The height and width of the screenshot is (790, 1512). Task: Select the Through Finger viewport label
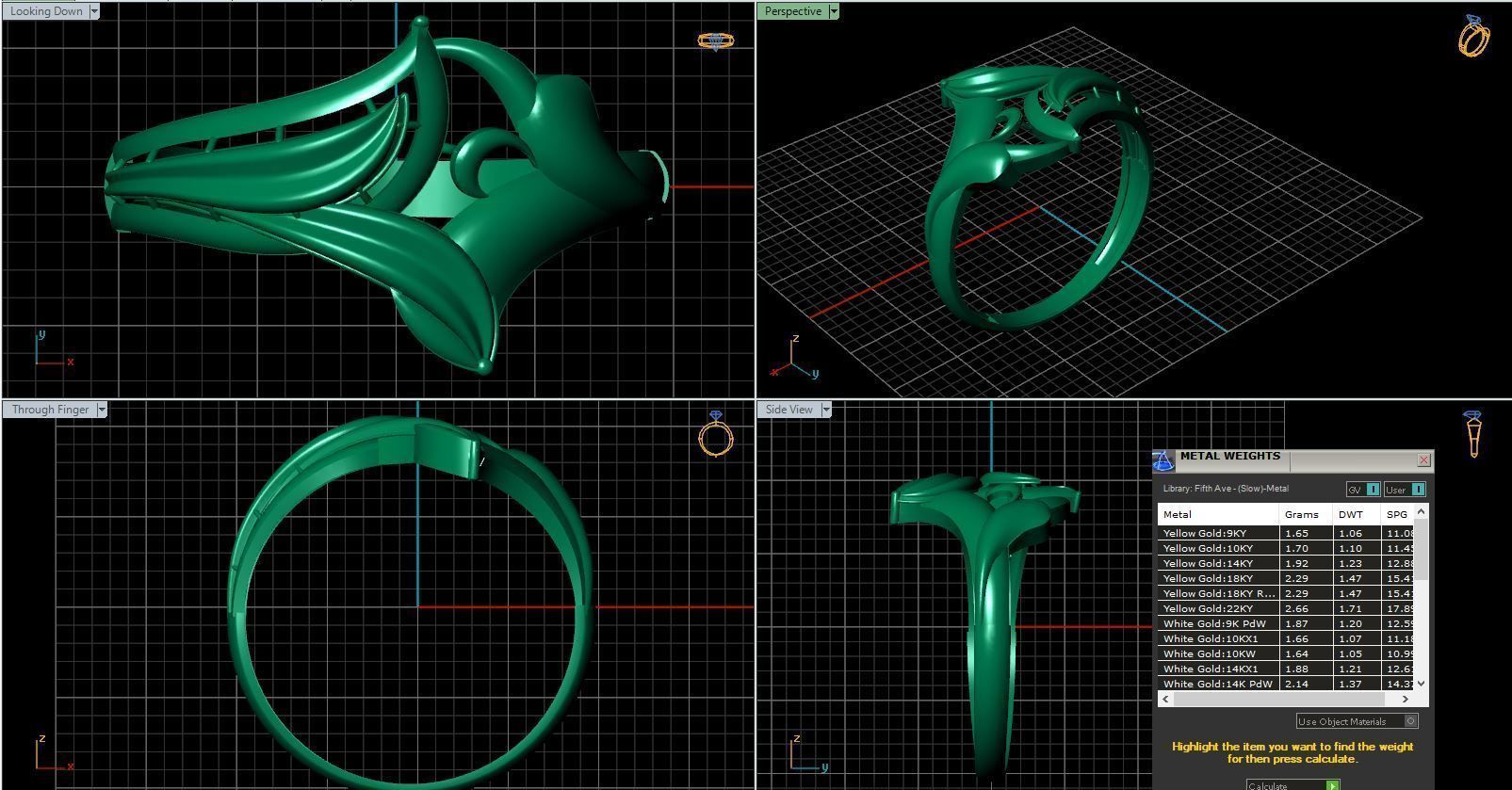[x=50, y=410]
